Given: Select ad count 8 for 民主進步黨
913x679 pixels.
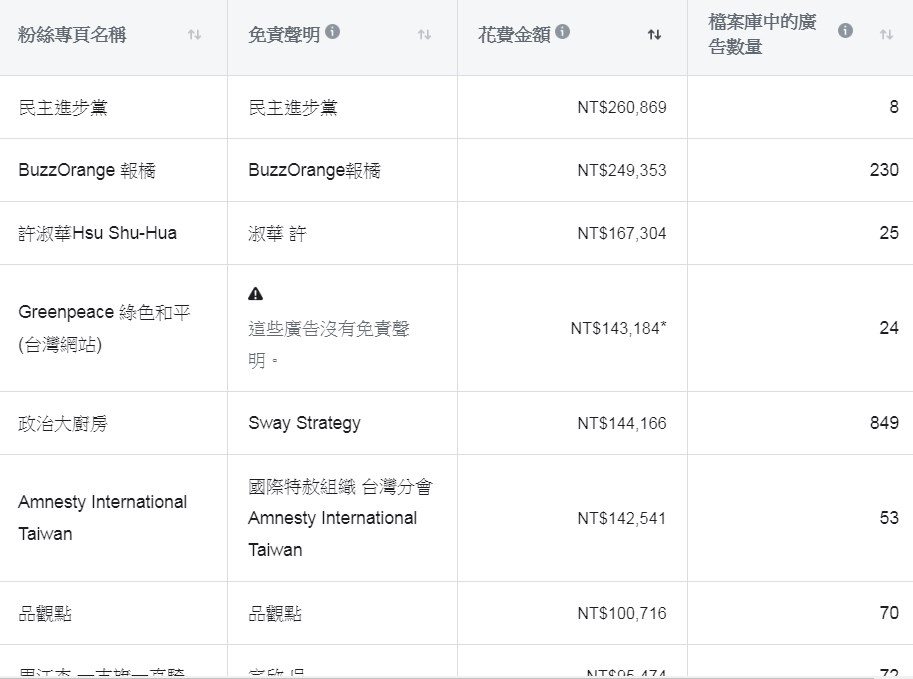Looking at the screenshot, I should (894, 107).
